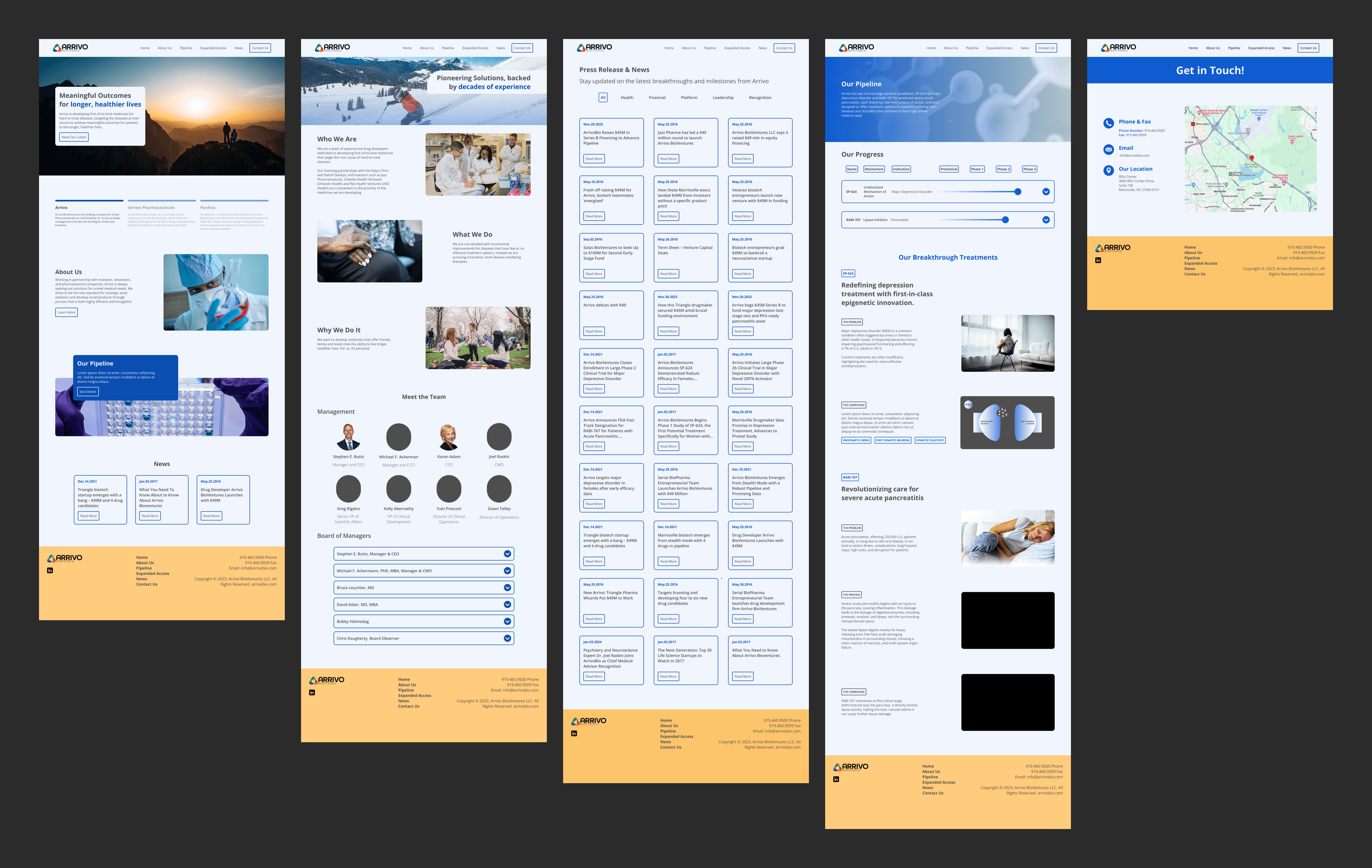Viewport: 1372px width, 868px height.
Task: Open the LinkedIn icon in the Our Pipeline page footer
Action: [837, 779]
